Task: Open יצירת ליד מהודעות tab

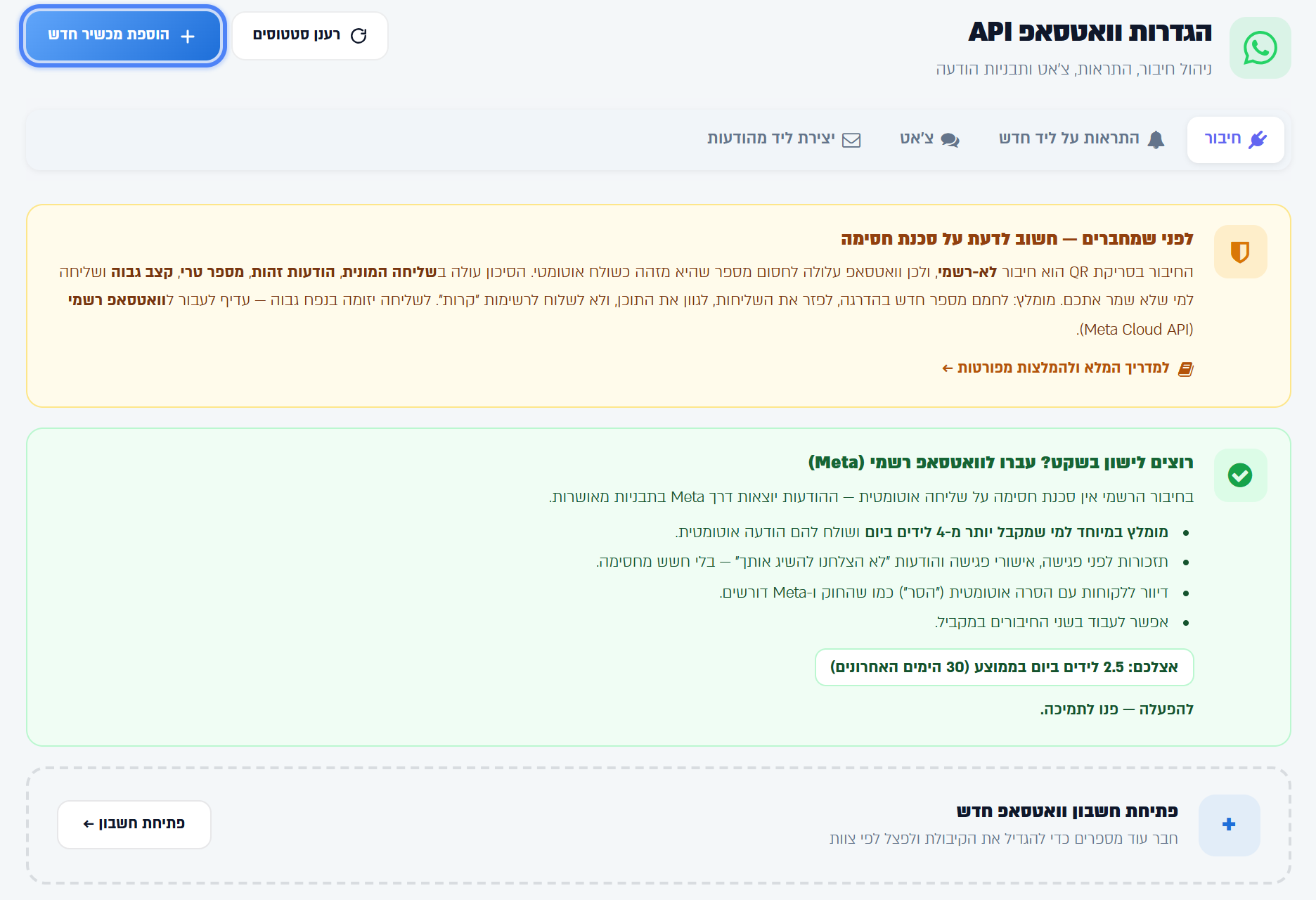Action: coord(784,139)
